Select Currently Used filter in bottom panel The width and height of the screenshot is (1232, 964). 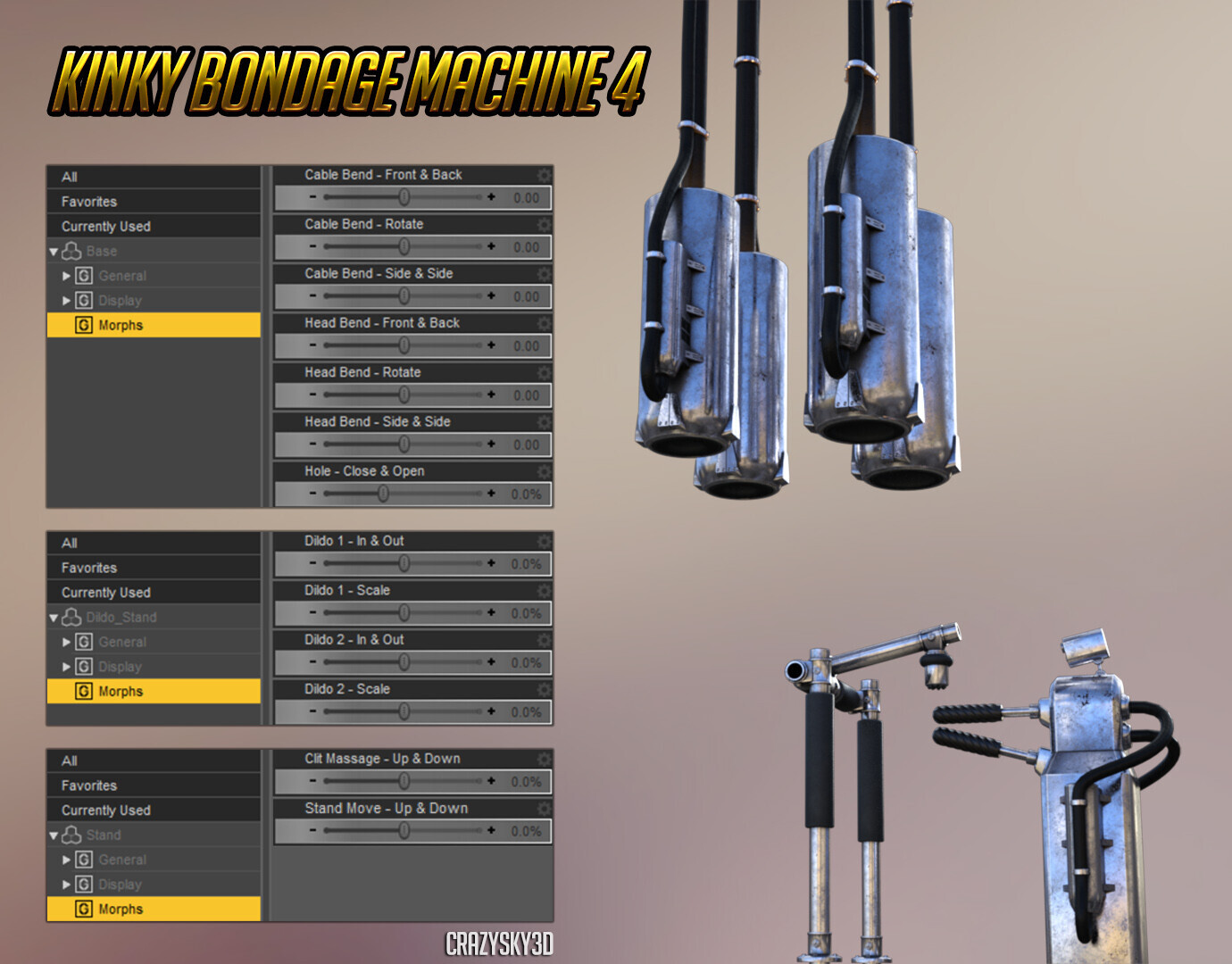click(x=105, y=810)
